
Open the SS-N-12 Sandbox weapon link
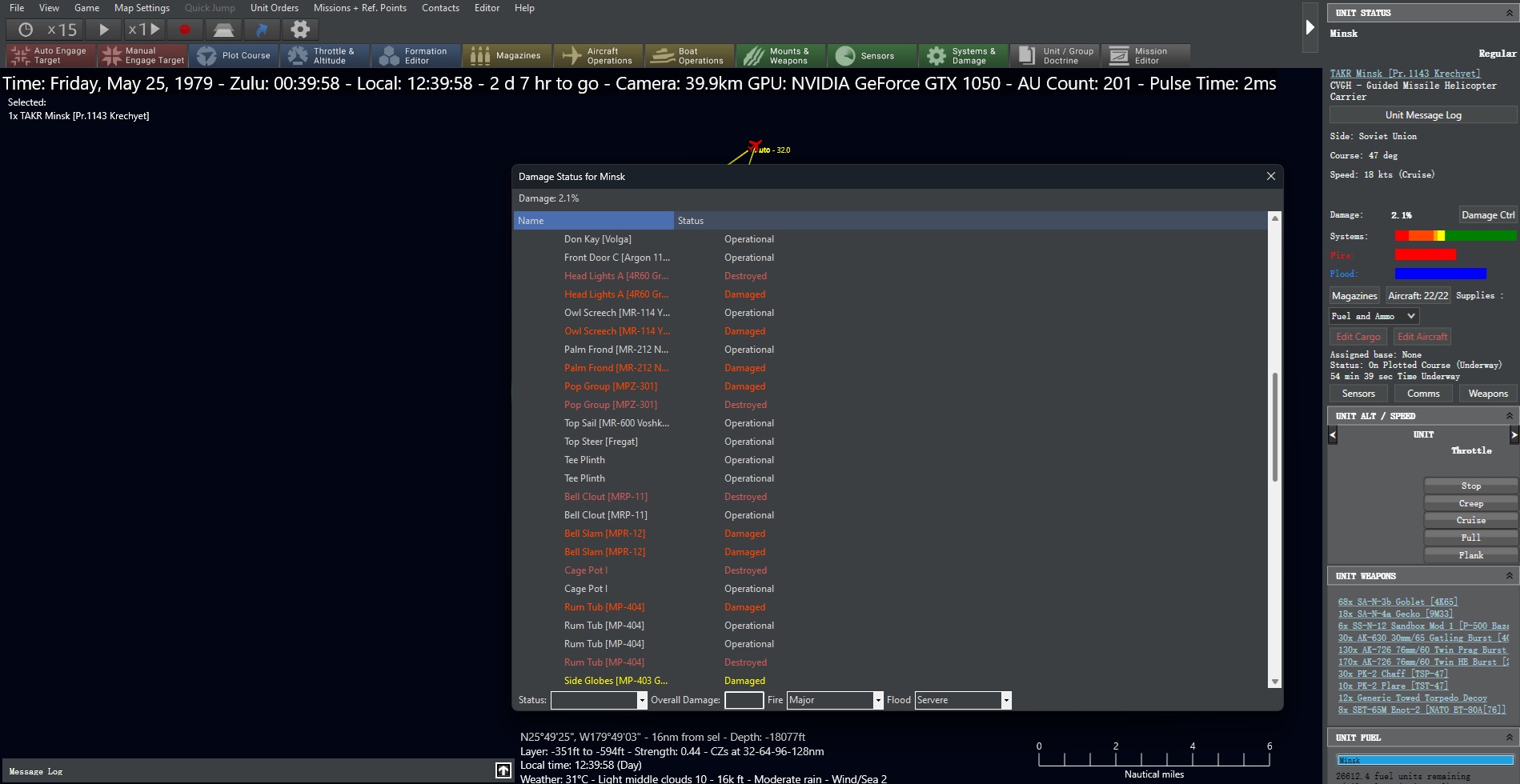tap(1423, 626)
